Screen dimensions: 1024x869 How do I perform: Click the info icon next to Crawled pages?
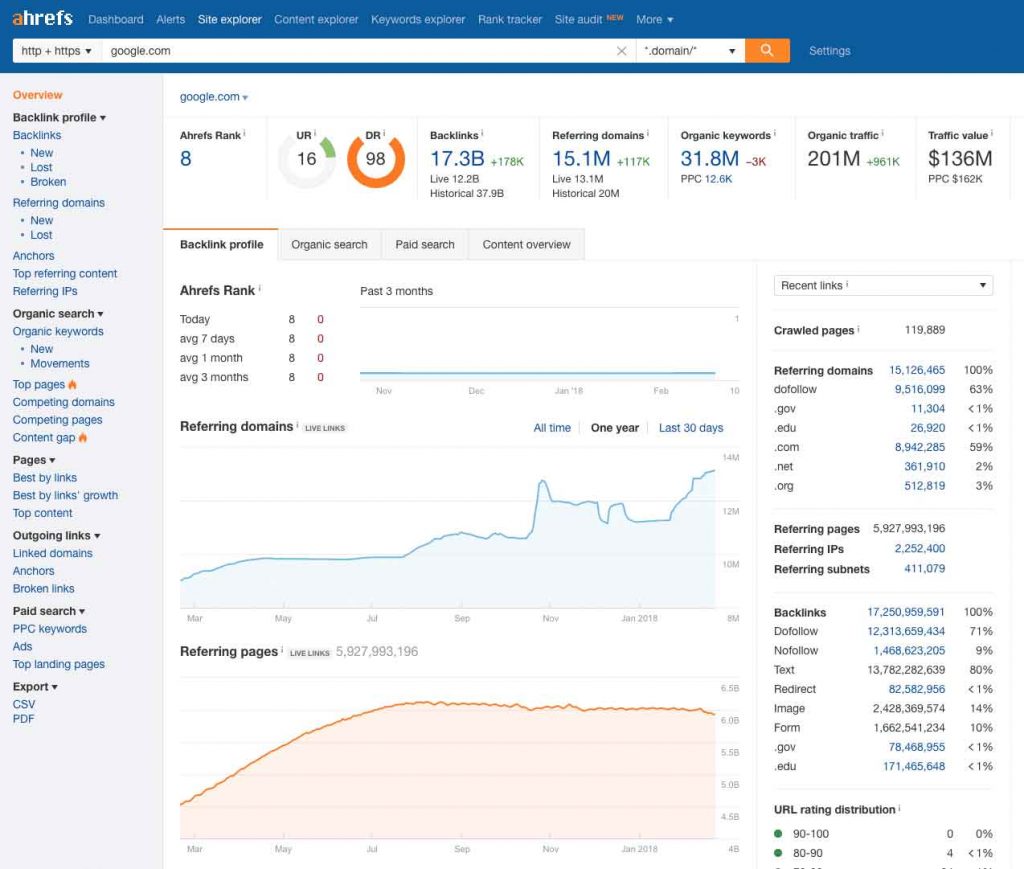click(x=859, y=330)
